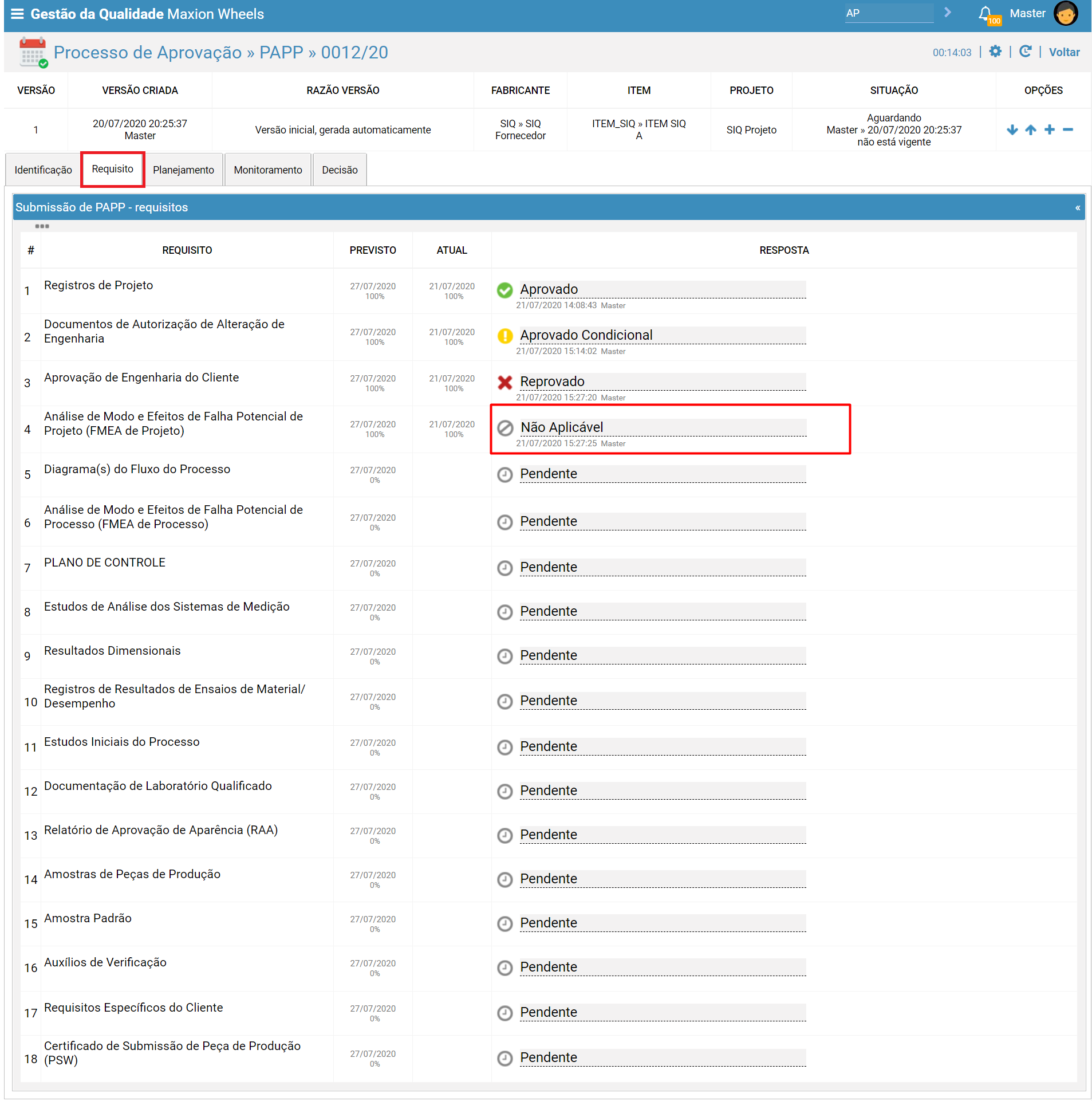Click the yellow warning icon for Aprovado Condicional

504,336
